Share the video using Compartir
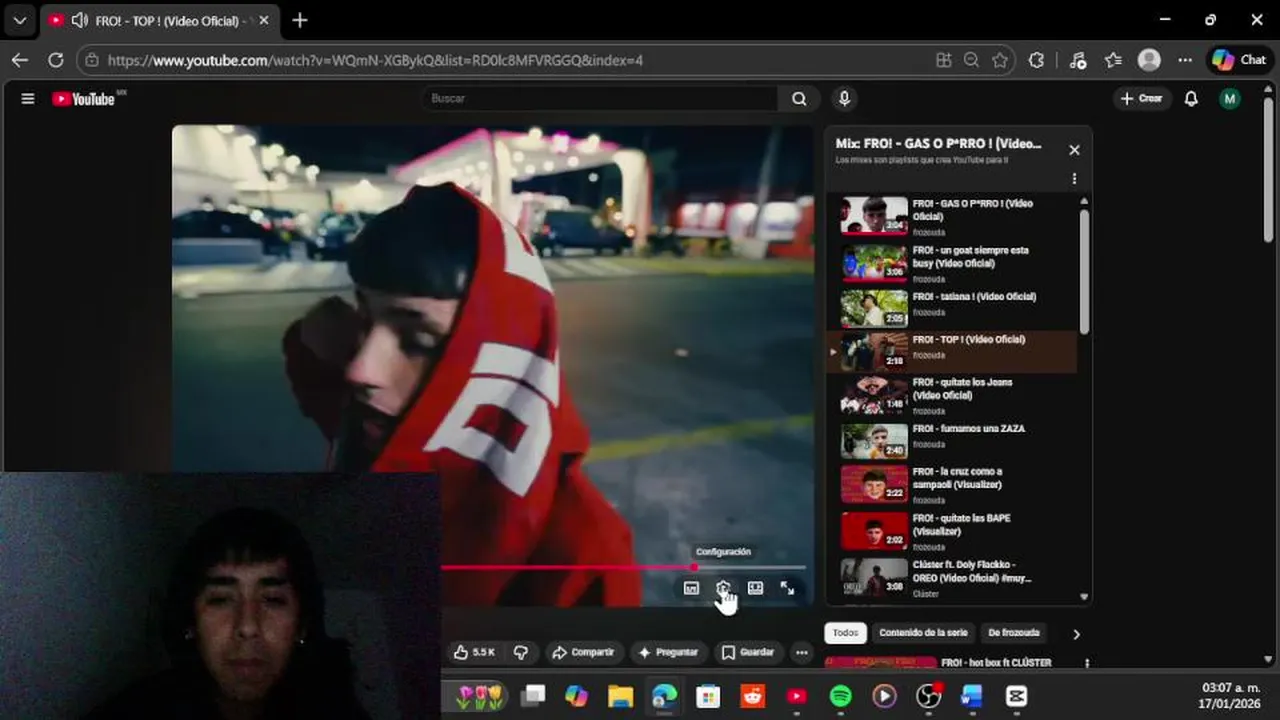 pyautogui.click(x=584, y=652)
